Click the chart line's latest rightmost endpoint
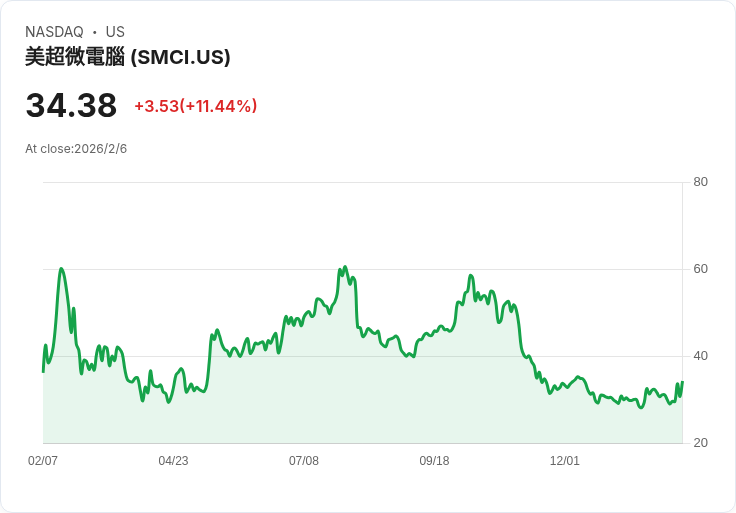Image resolution: width=736 pixels, height=513 pixels. pos(682,382)
